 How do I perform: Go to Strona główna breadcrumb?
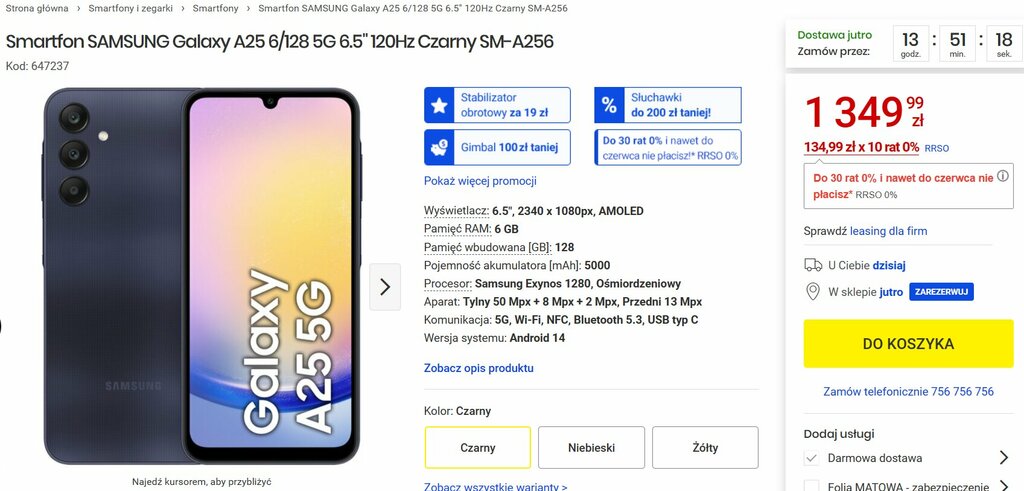click(x=37, y=8)
